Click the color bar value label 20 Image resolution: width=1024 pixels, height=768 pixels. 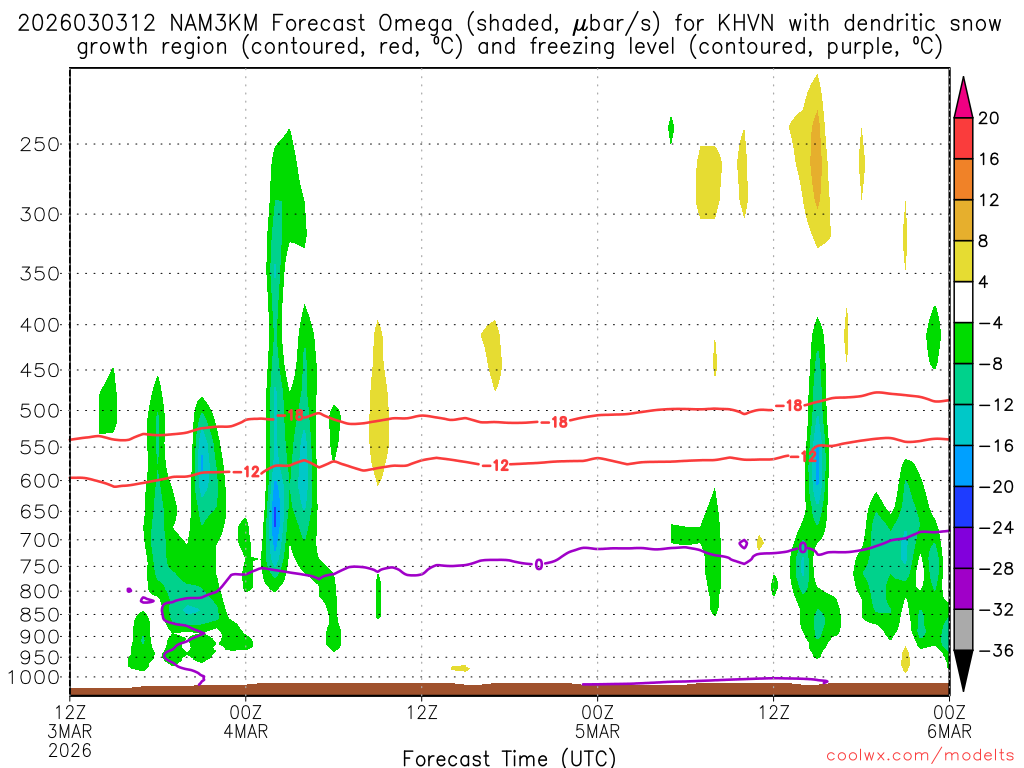click(989, 118)
